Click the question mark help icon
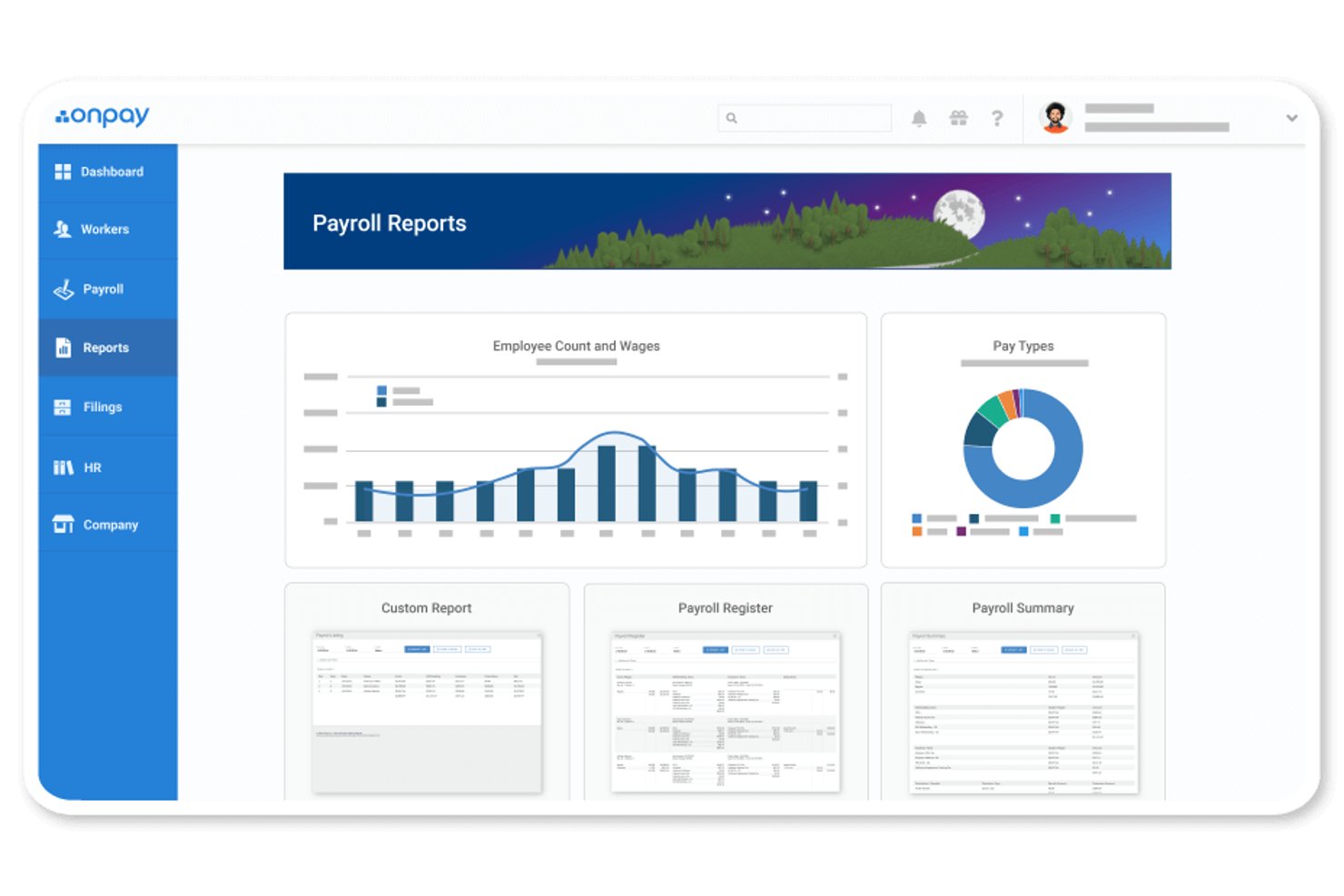The width and height of the screenshot is (1344, 896). click(x=997, y=118)
